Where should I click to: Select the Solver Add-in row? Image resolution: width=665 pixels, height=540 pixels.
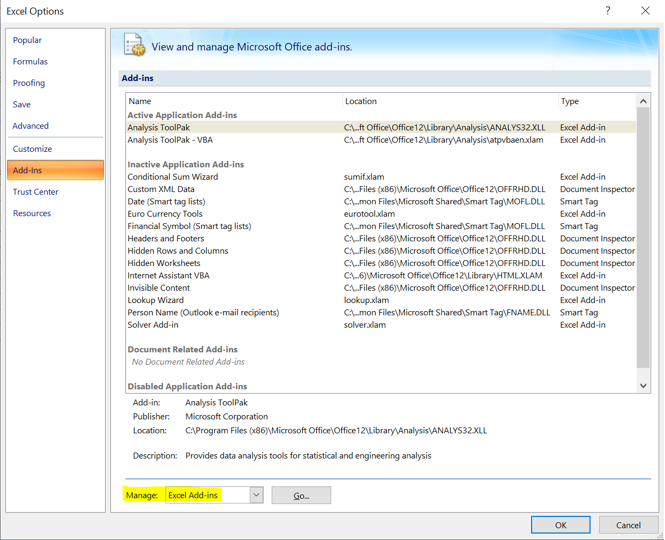pyautogui.click(x=381, y=325)
